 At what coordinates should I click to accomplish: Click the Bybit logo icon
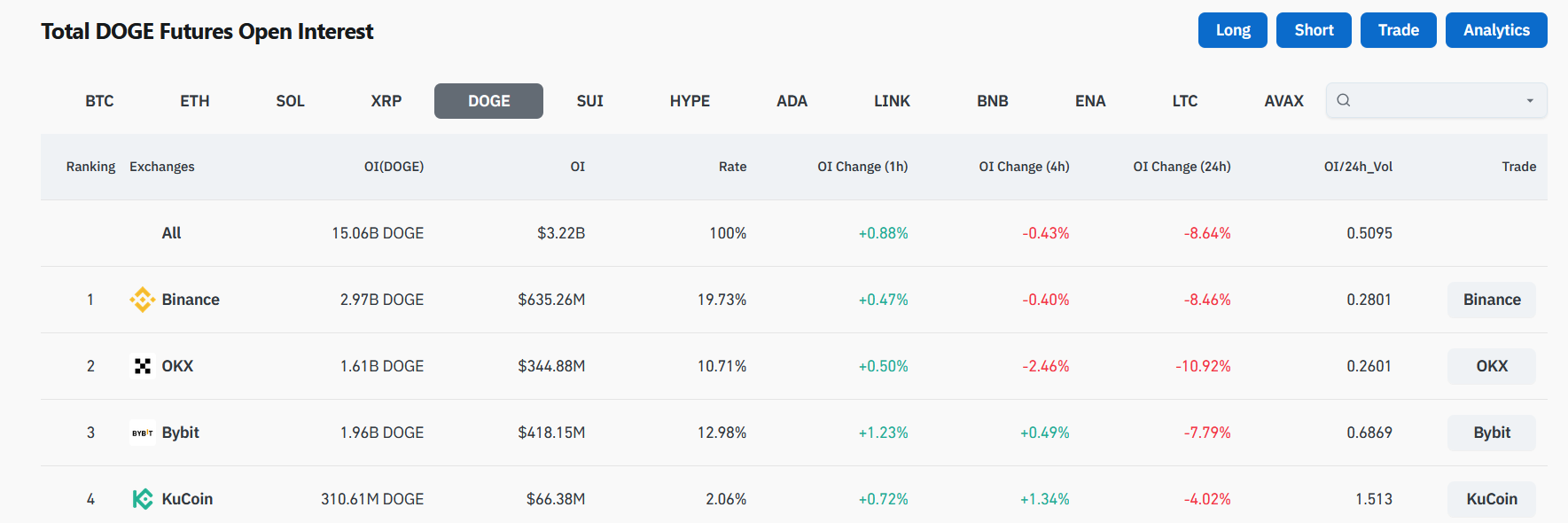coord(142,433)
